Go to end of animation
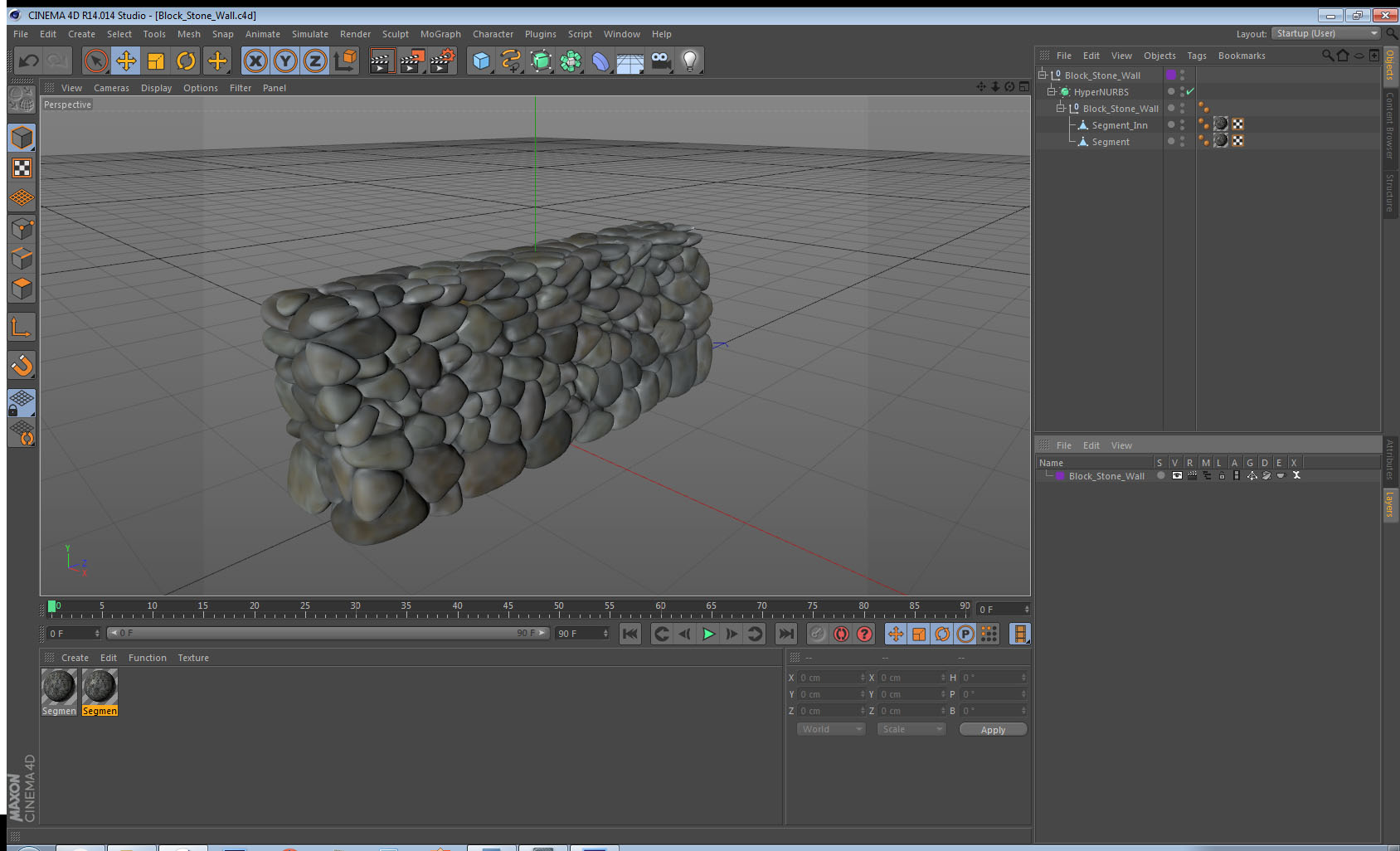 pyautogui.click(x=785, y=634)
